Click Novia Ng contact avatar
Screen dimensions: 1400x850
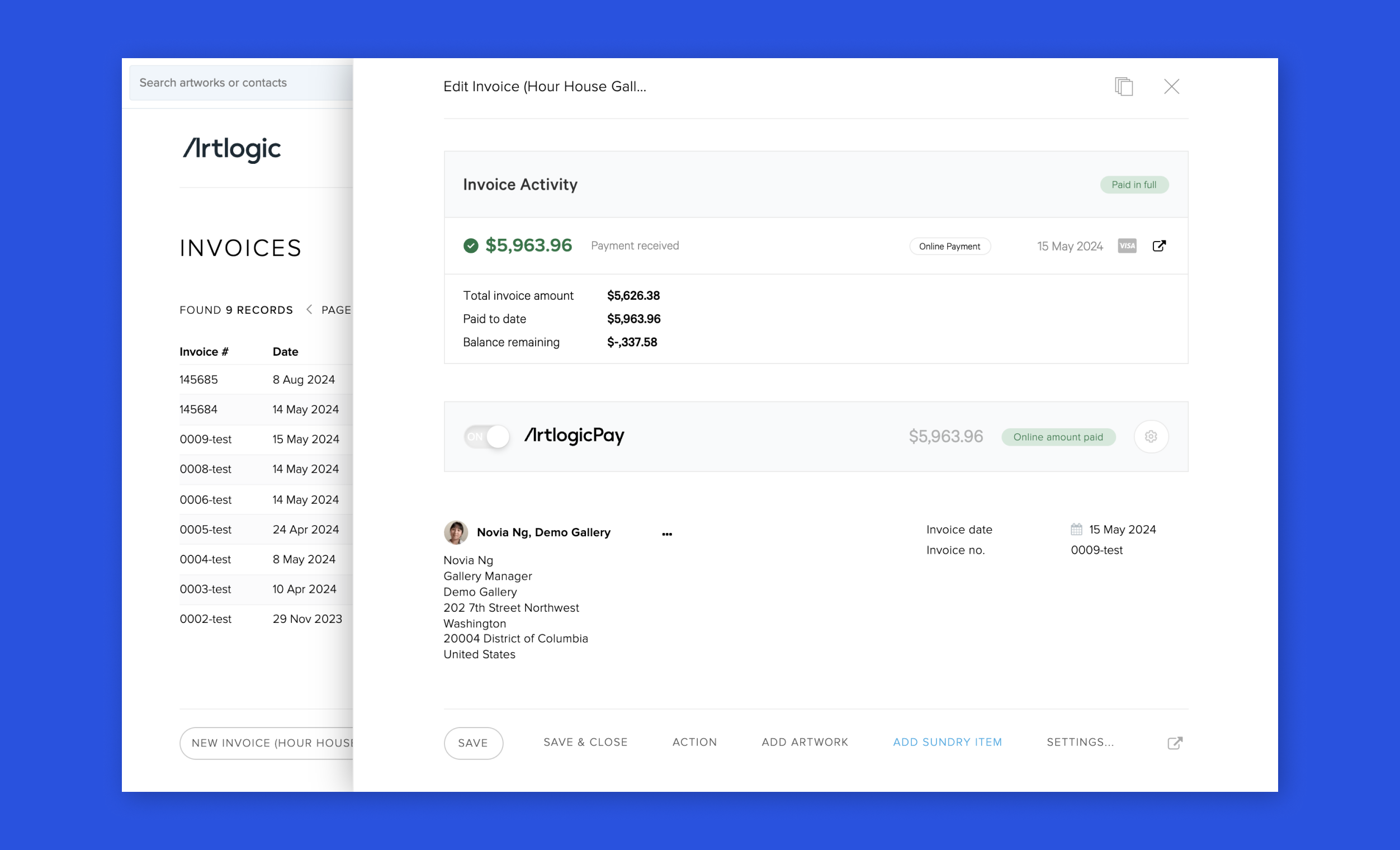(x=456, y=532)
